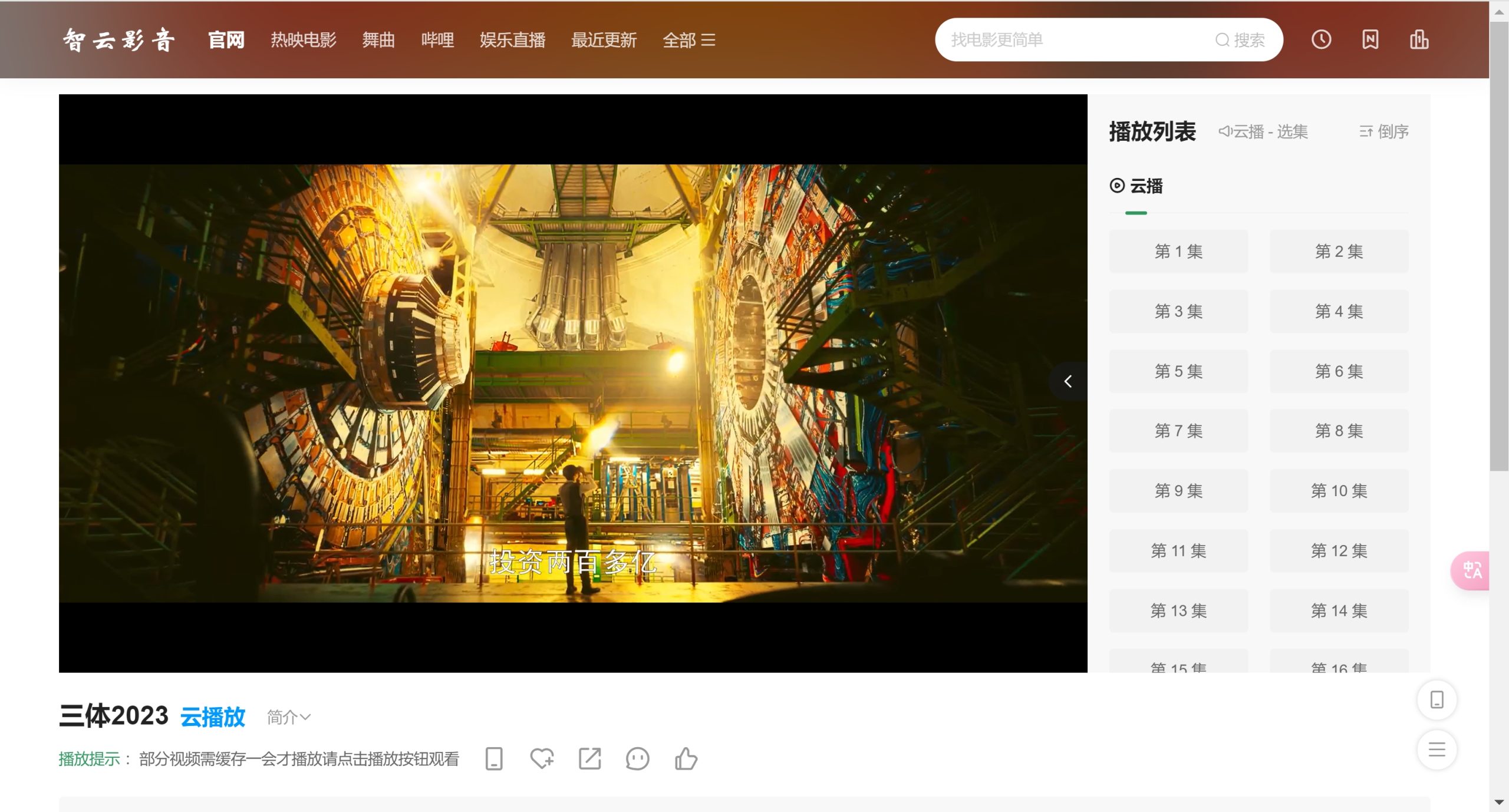Play episode 第 9 集
1509x812 pixels.
coord(1178,491)
